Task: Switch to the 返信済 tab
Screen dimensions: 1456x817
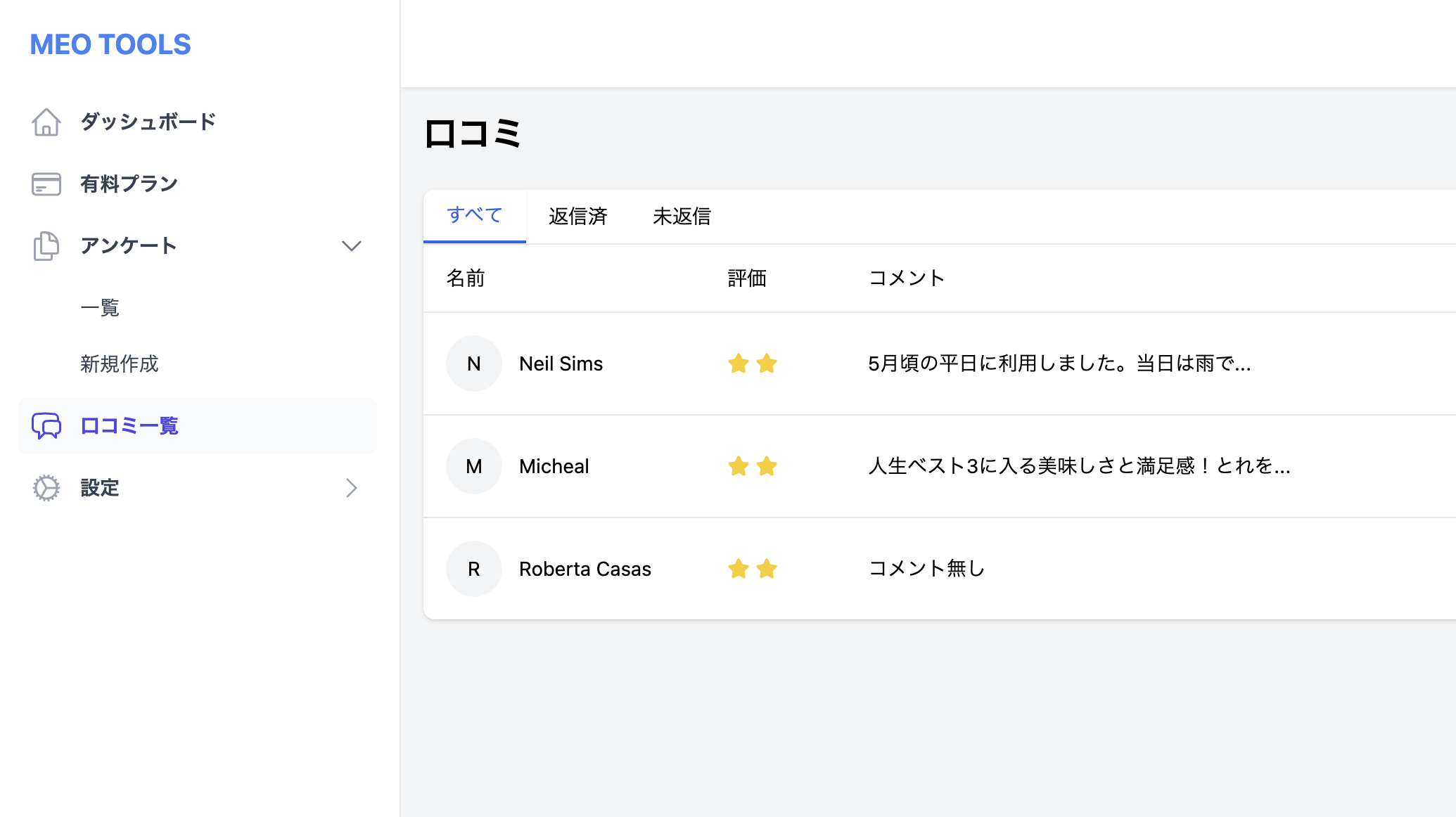Action: click(577, 216)
